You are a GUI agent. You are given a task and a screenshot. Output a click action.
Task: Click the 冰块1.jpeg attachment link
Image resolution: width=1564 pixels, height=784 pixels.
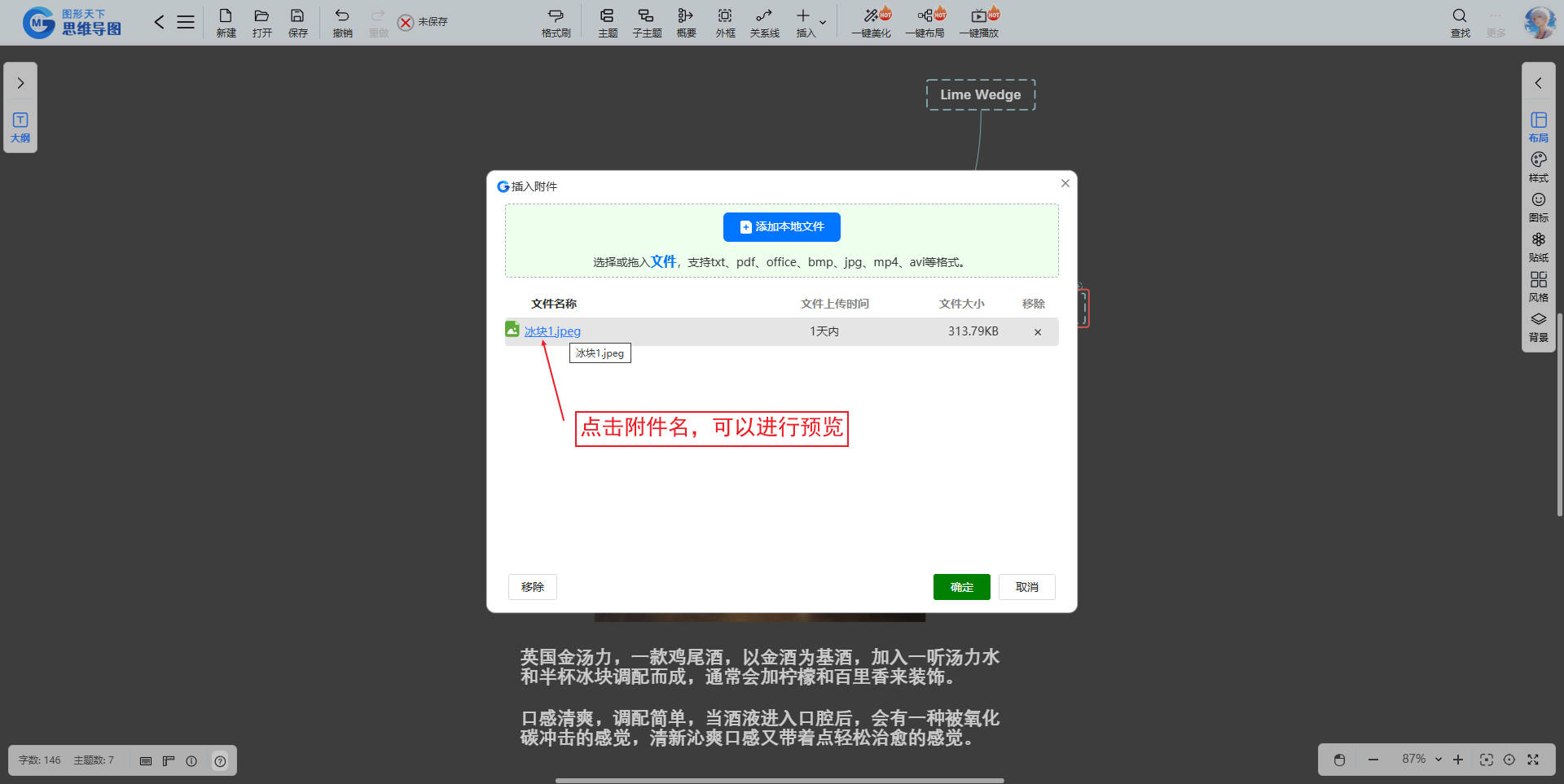click(552, 331)
